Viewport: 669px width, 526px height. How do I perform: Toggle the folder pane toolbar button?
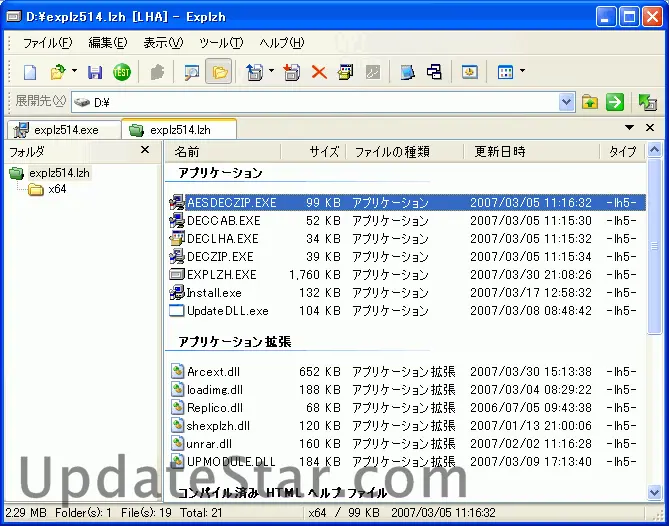[x=219, y=72]
